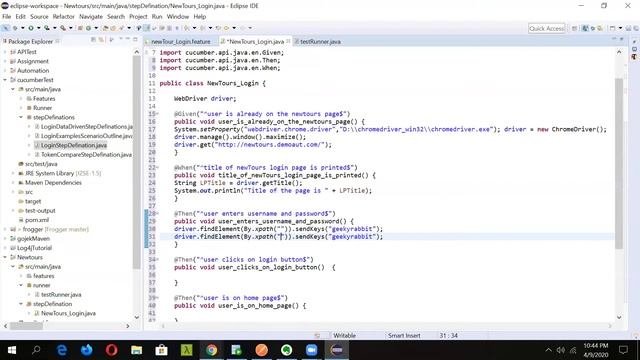Fold the method at line 34

[158, 260]
